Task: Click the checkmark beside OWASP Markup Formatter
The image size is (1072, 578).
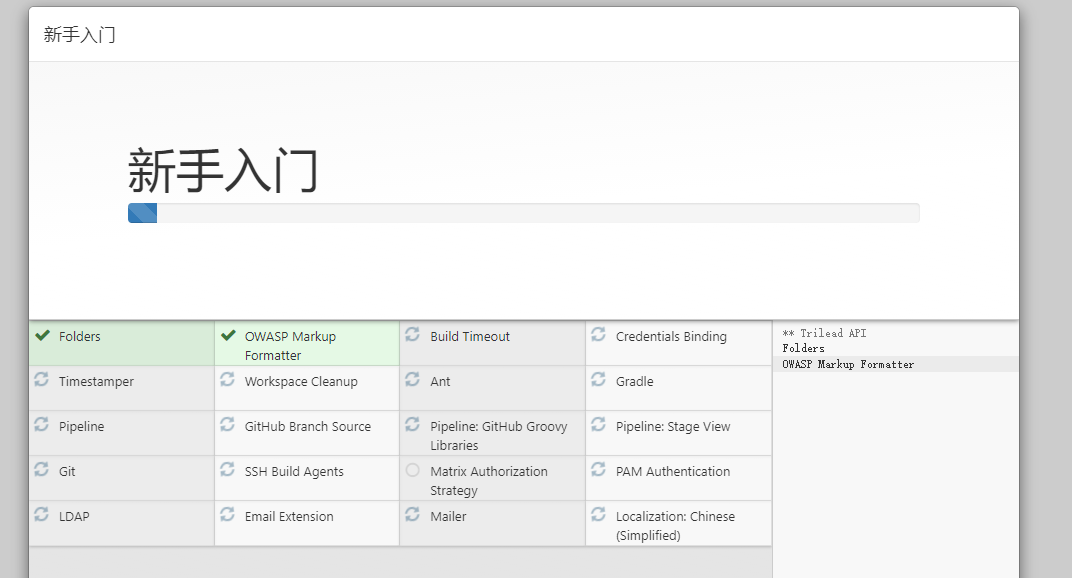Action: (x=228, y=335)
